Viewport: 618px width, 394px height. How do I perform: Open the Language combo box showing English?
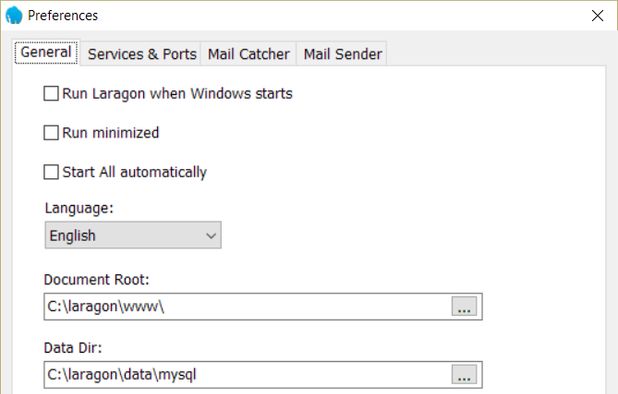[133, 235]
